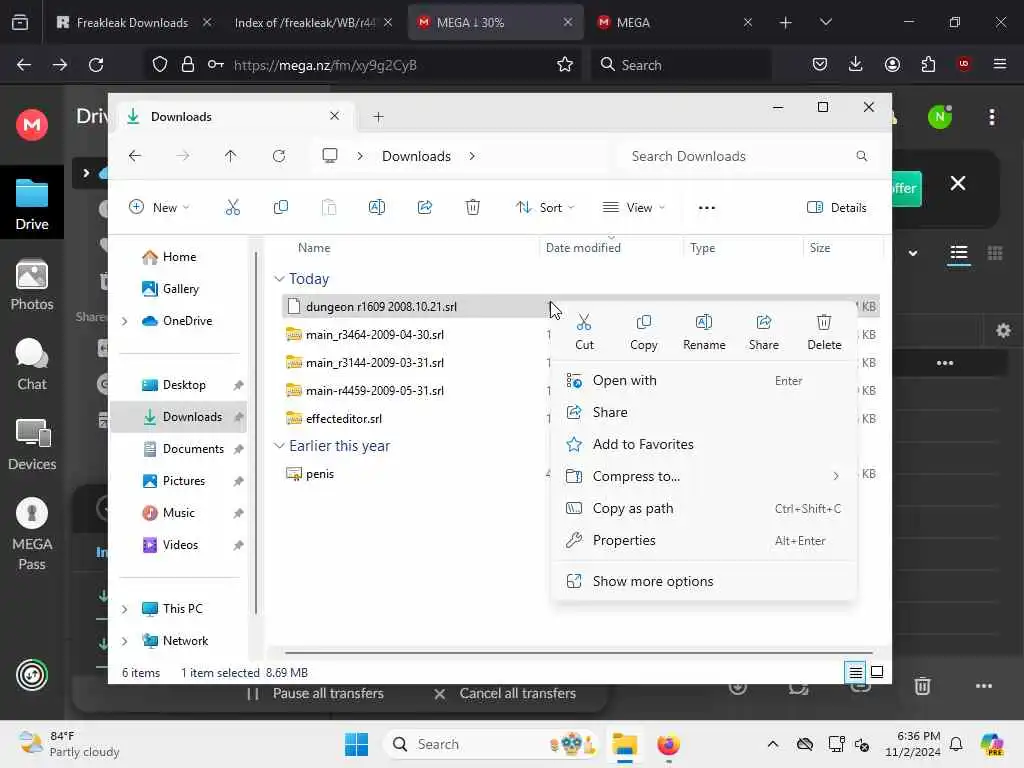
Task: Click Cancel all transfers
Action: (x=505, y=694)
